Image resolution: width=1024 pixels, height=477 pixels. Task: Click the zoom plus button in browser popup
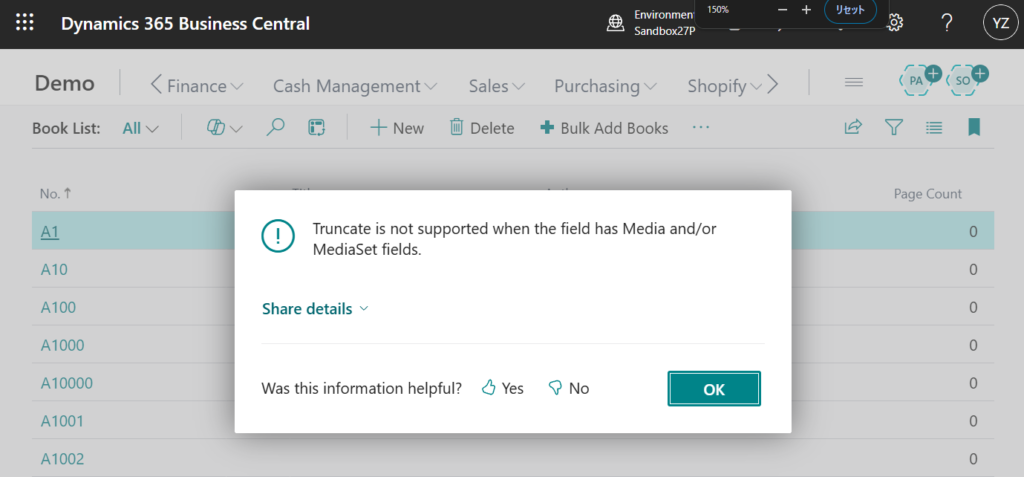coord(806,10)
